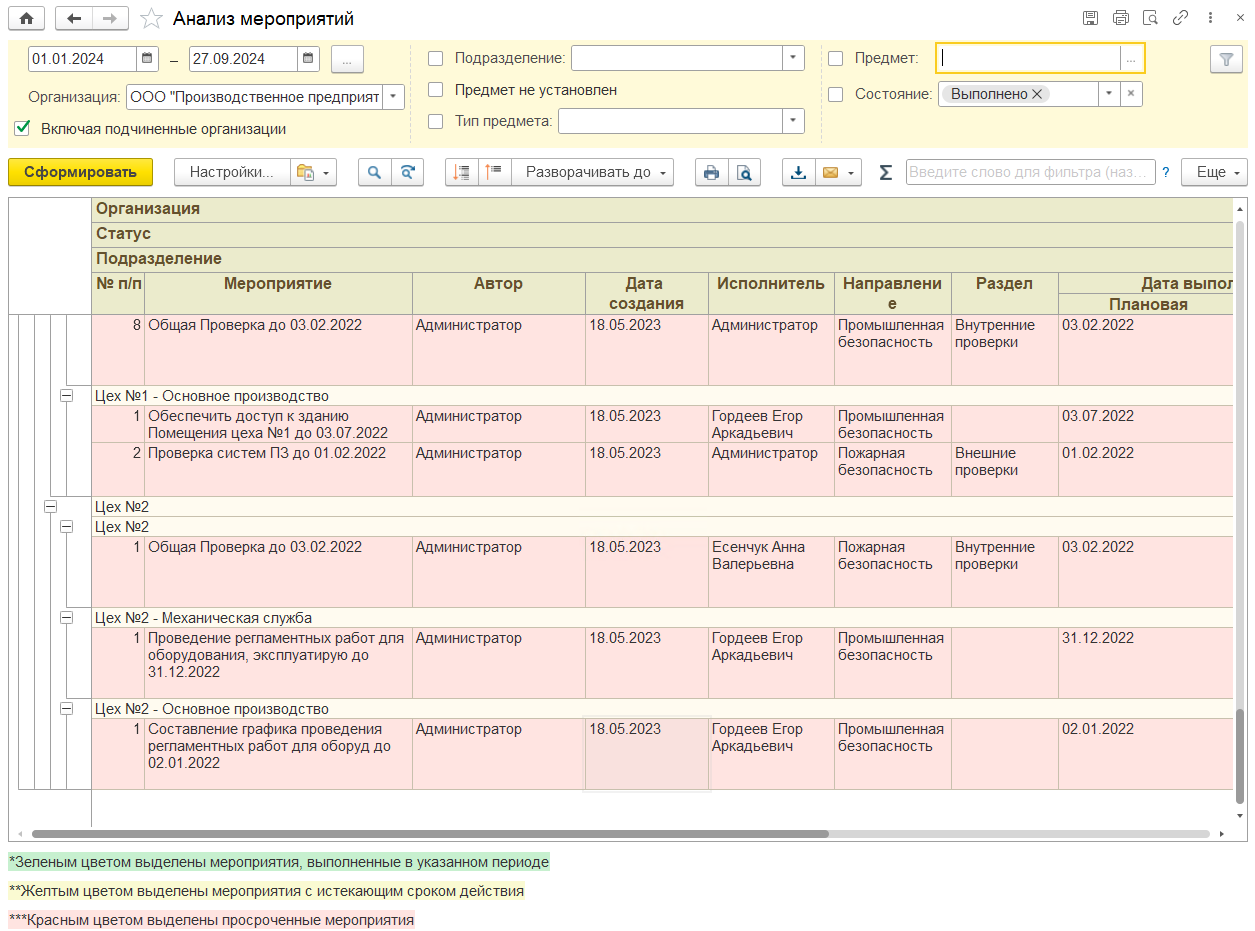Screen dimensions: 1255x931
Task: Open Настройки... button
Action: (x=231, y=172)
